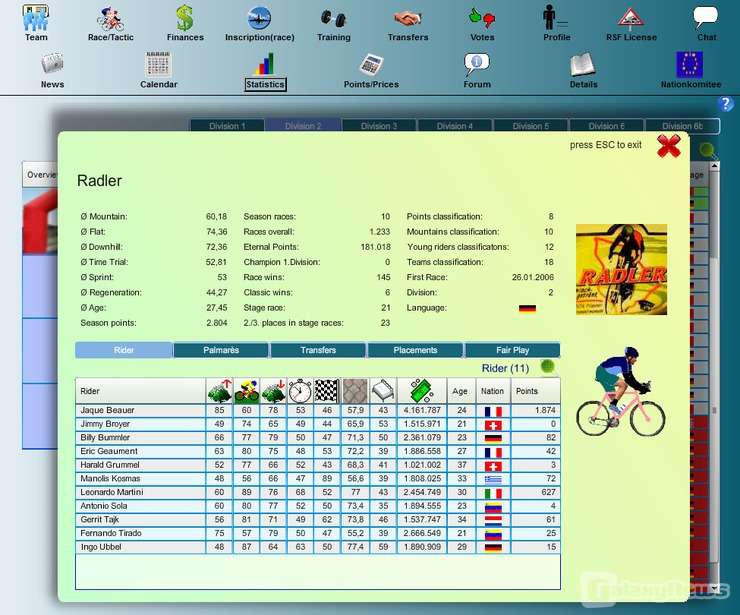Select the Division 3 tab
The width and height of the screenshot is (740, 615).
pyautogui.click(x=379, y=126)
